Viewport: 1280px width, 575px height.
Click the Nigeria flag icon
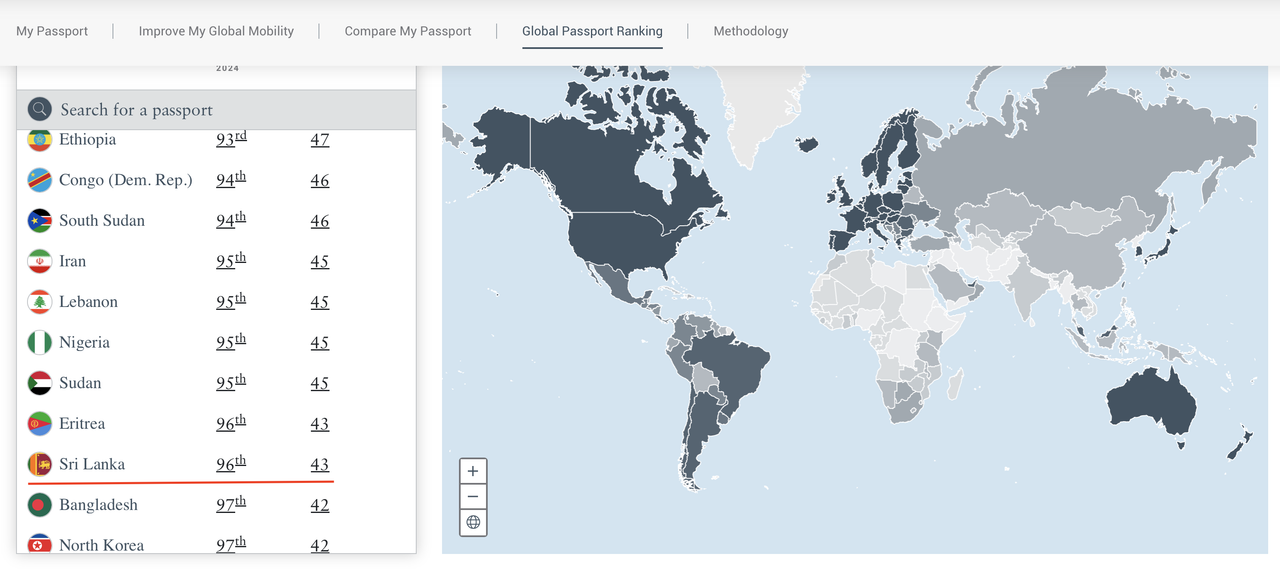40,342
